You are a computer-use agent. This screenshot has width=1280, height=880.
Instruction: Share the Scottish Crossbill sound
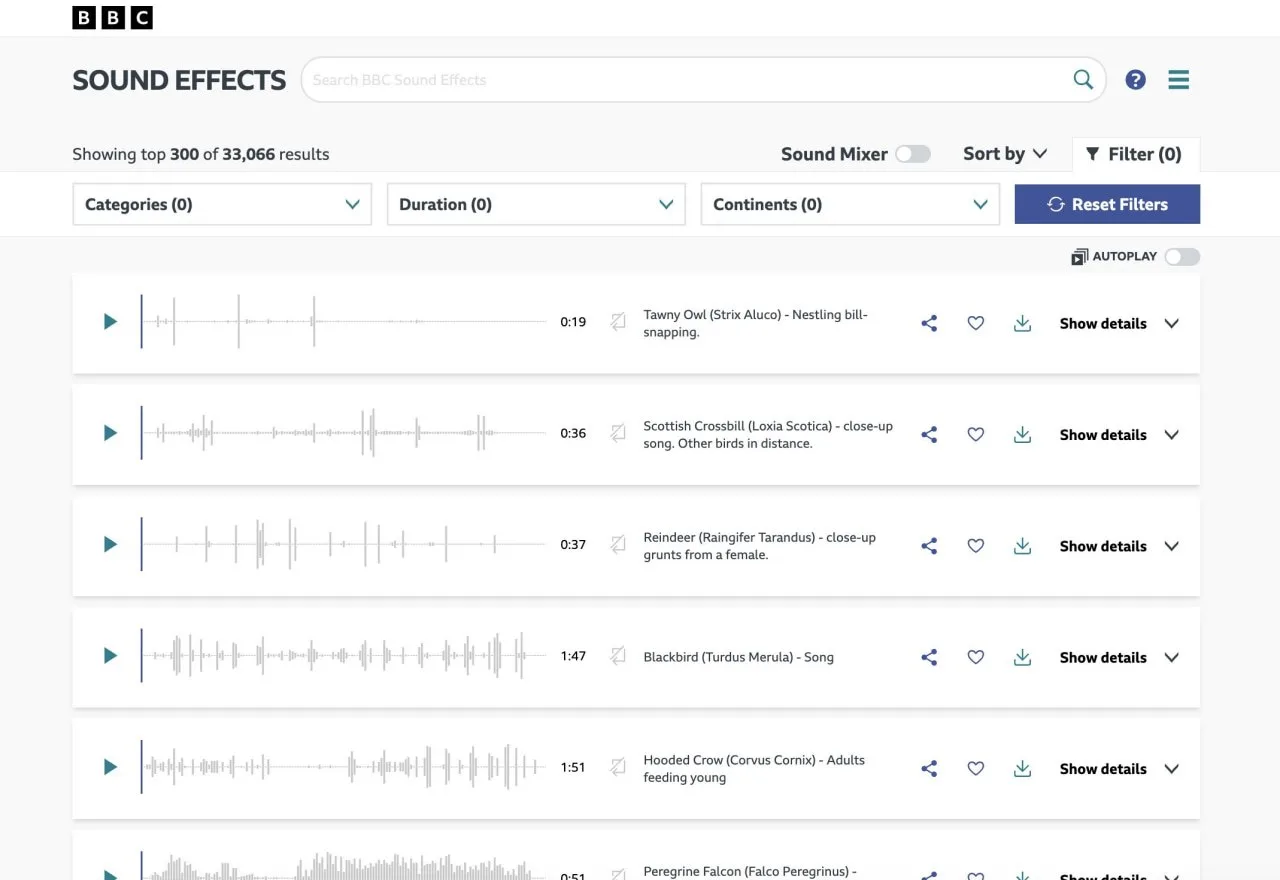tap(929, 434)
